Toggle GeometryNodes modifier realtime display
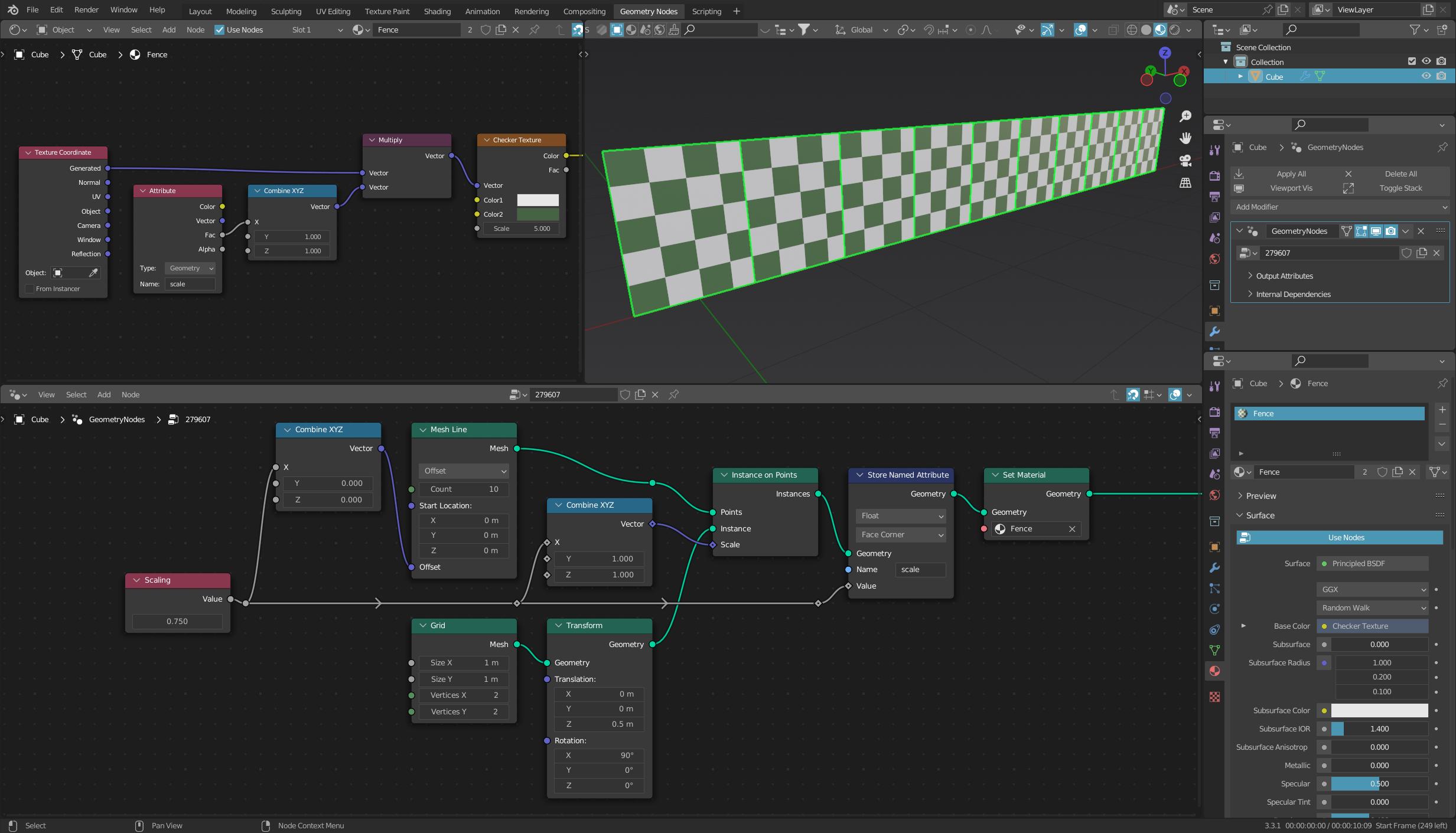This screenshot has height=833, width=1456. (x=1376, y=231)
